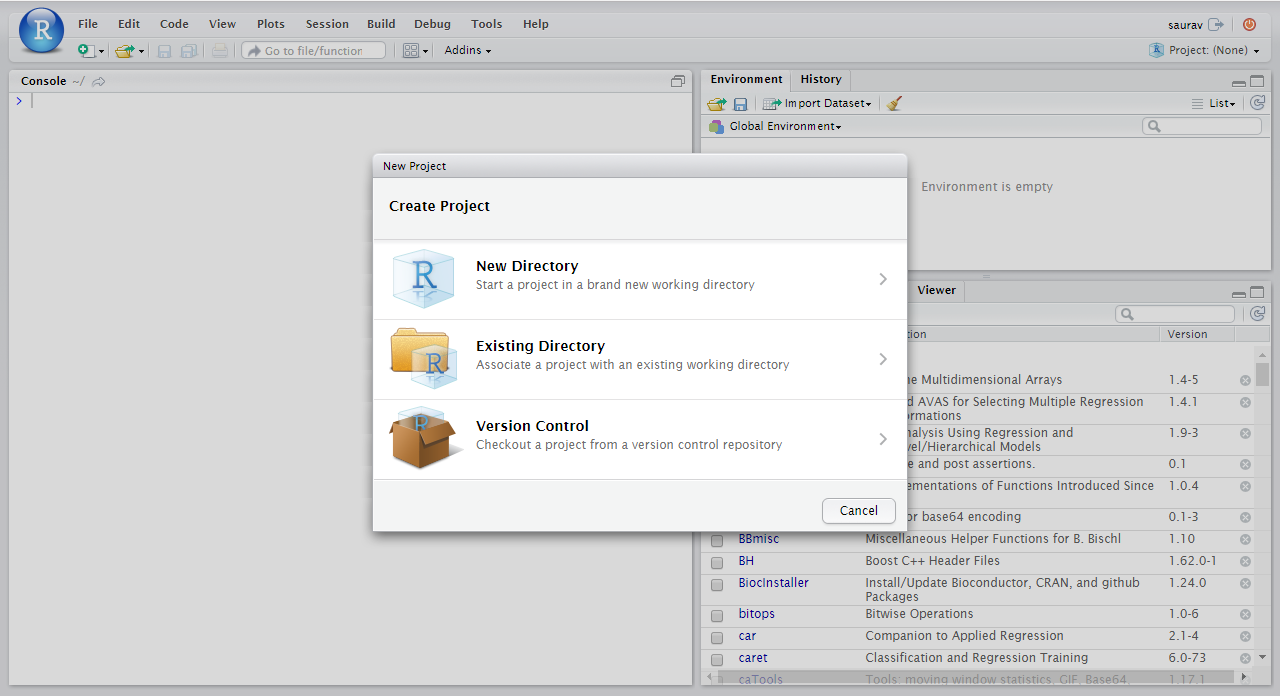Check the BBmisc package checkbox
The image size is (1280, 696).
(717, 540)
